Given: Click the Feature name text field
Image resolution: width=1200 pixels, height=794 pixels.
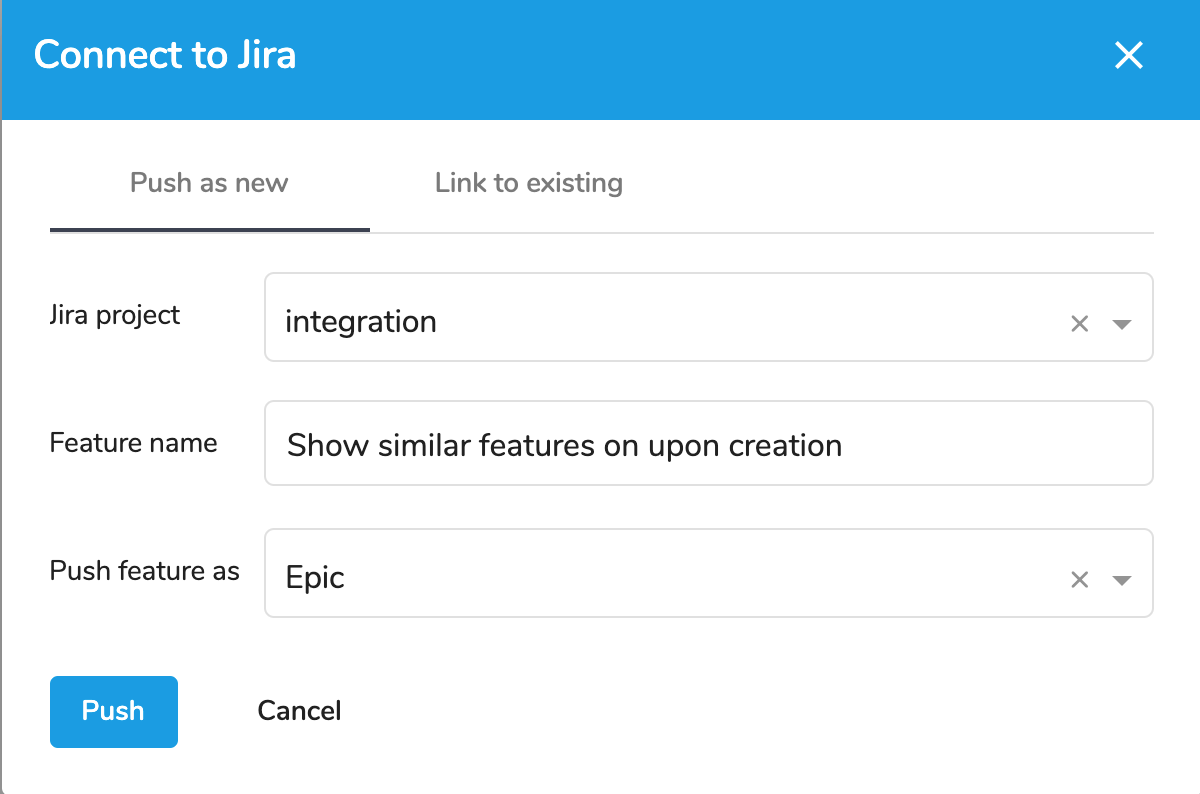Looking at the screenshot, I should [709, 444].
